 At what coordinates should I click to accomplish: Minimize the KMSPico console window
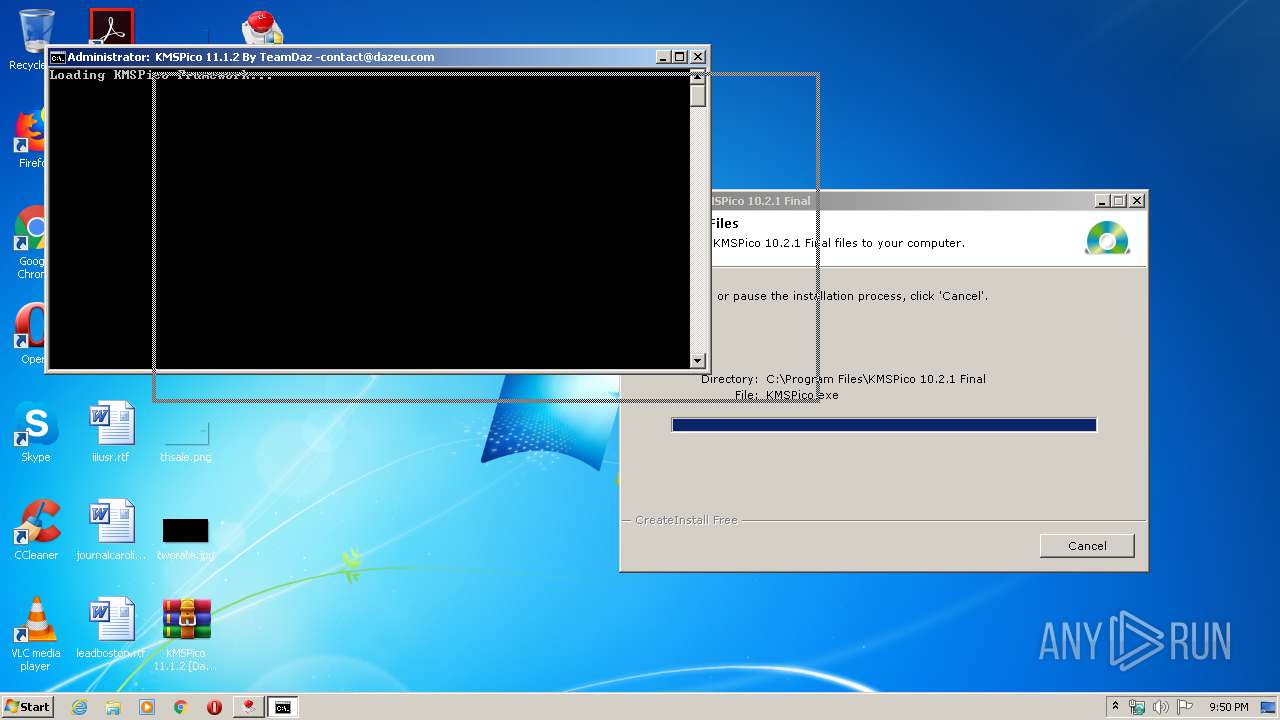pyautogui.click(x=663, y=57)
